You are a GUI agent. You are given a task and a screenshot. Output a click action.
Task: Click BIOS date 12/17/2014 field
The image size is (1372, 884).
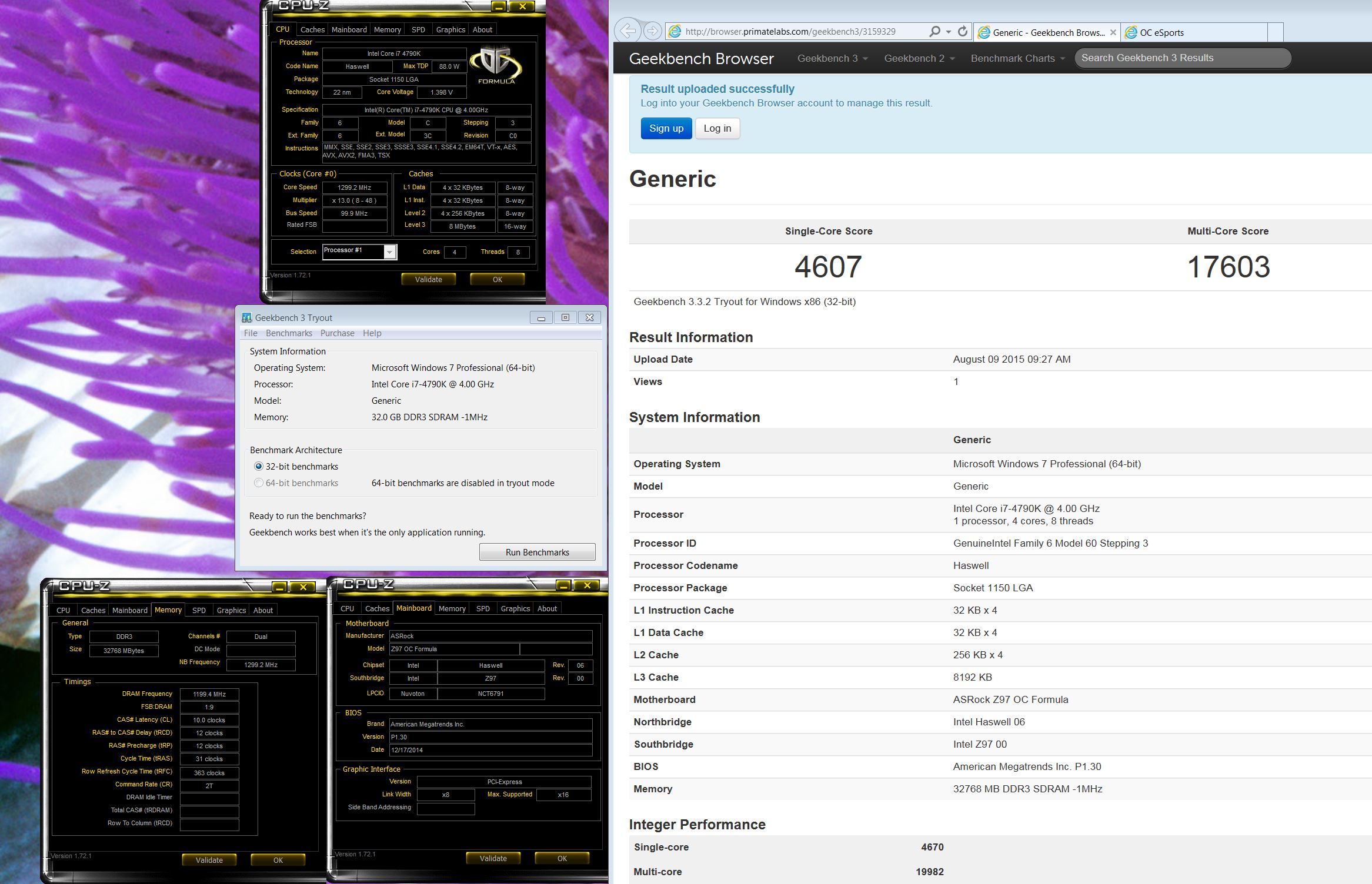(x=490, y=750)
